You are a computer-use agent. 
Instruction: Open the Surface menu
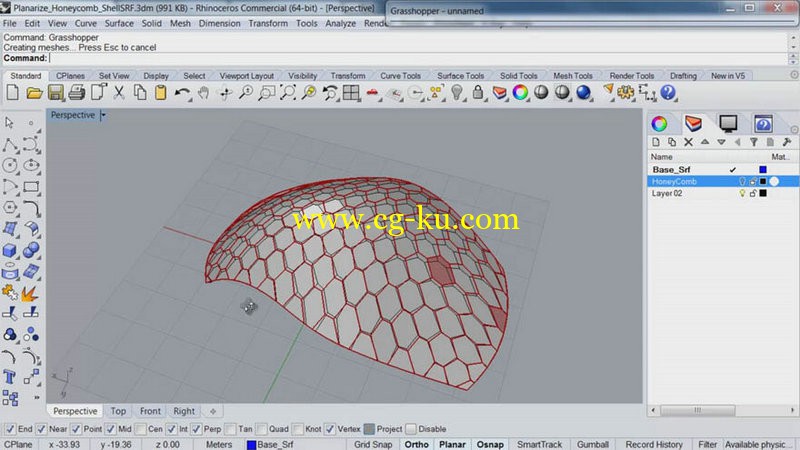pos(119,23)
